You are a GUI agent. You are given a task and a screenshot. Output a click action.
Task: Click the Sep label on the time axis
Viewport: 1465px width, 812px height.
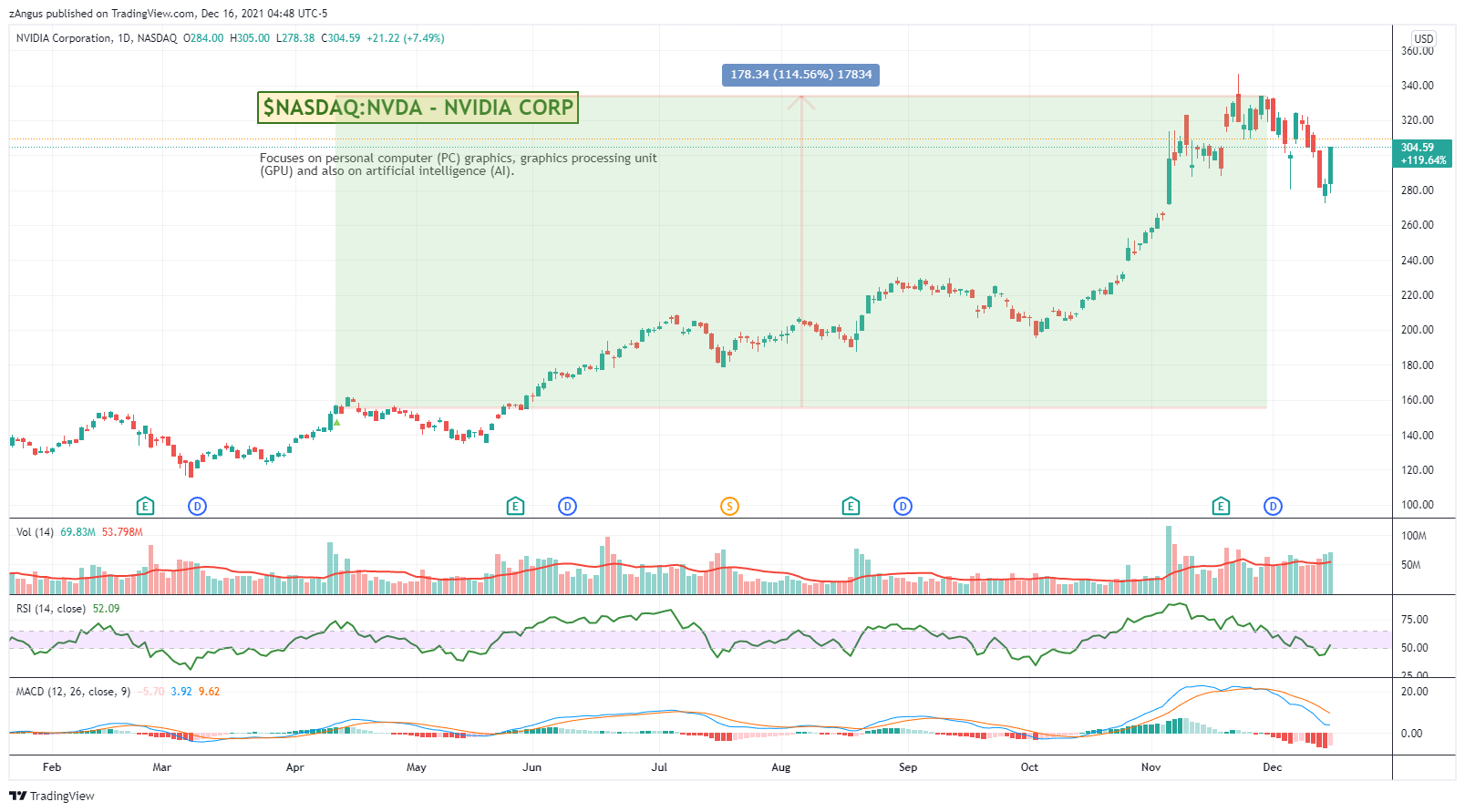click(908, 767)
